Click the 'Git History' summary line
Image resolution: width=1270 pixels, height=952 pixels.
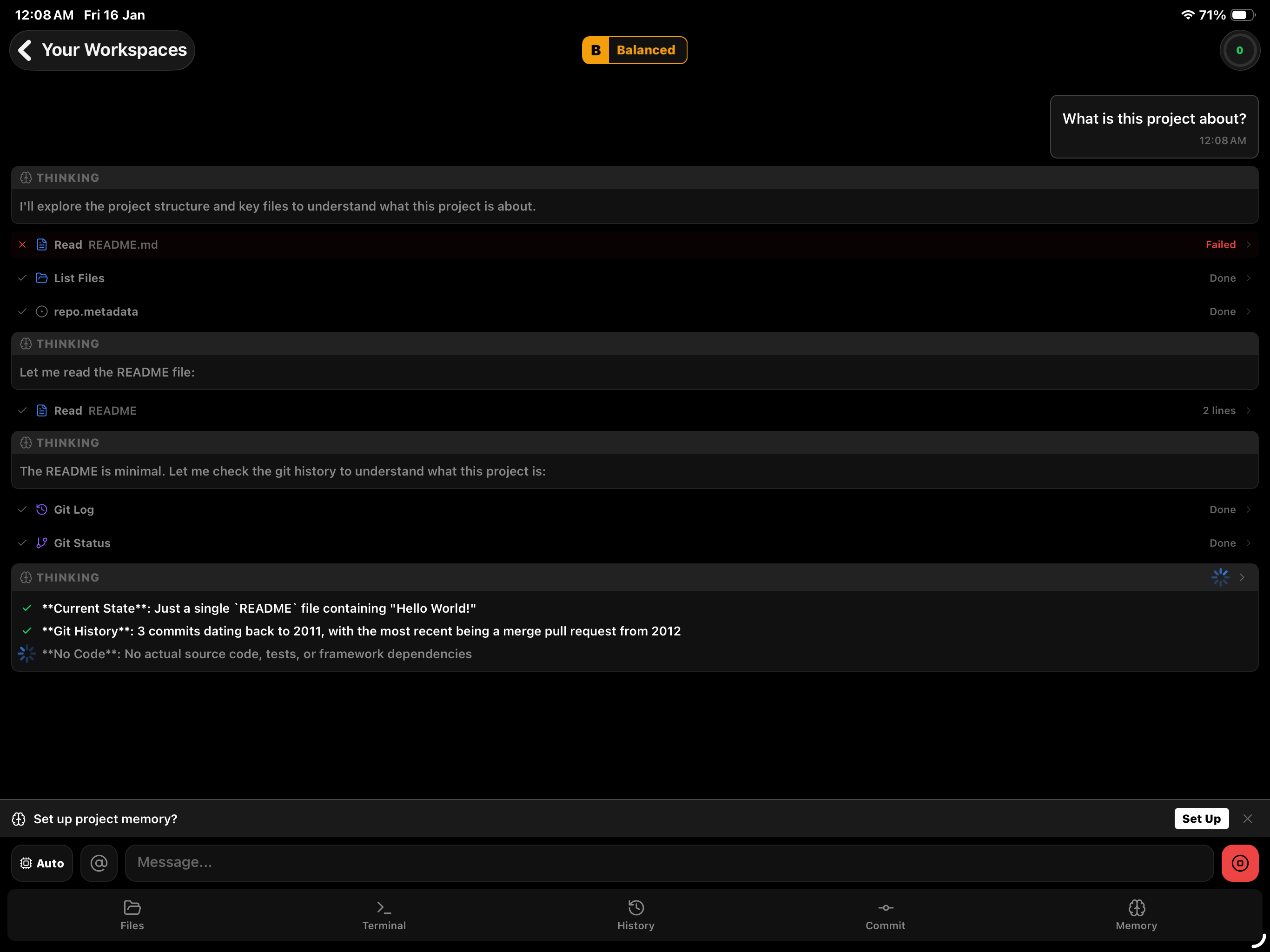361,631
